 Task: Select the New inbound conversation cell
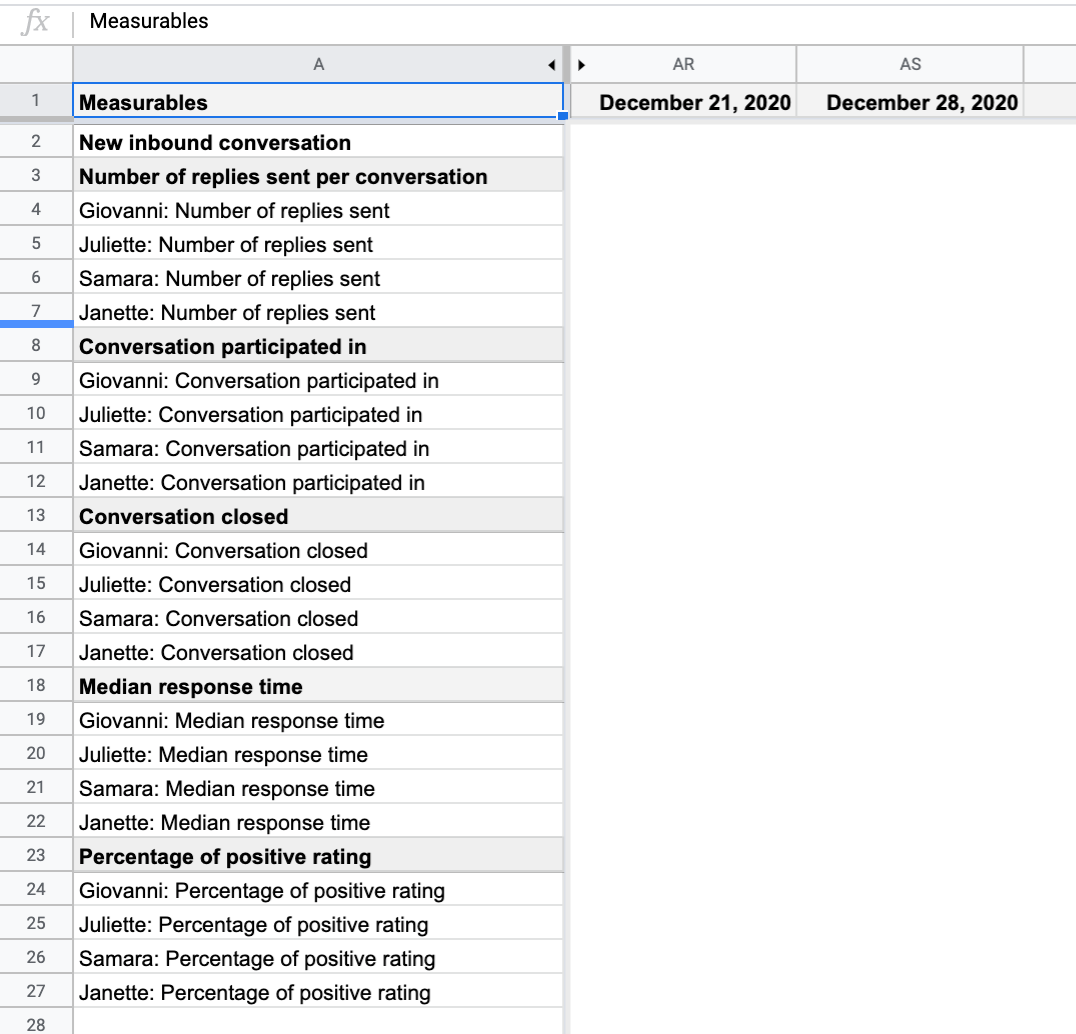coord(318,141)
